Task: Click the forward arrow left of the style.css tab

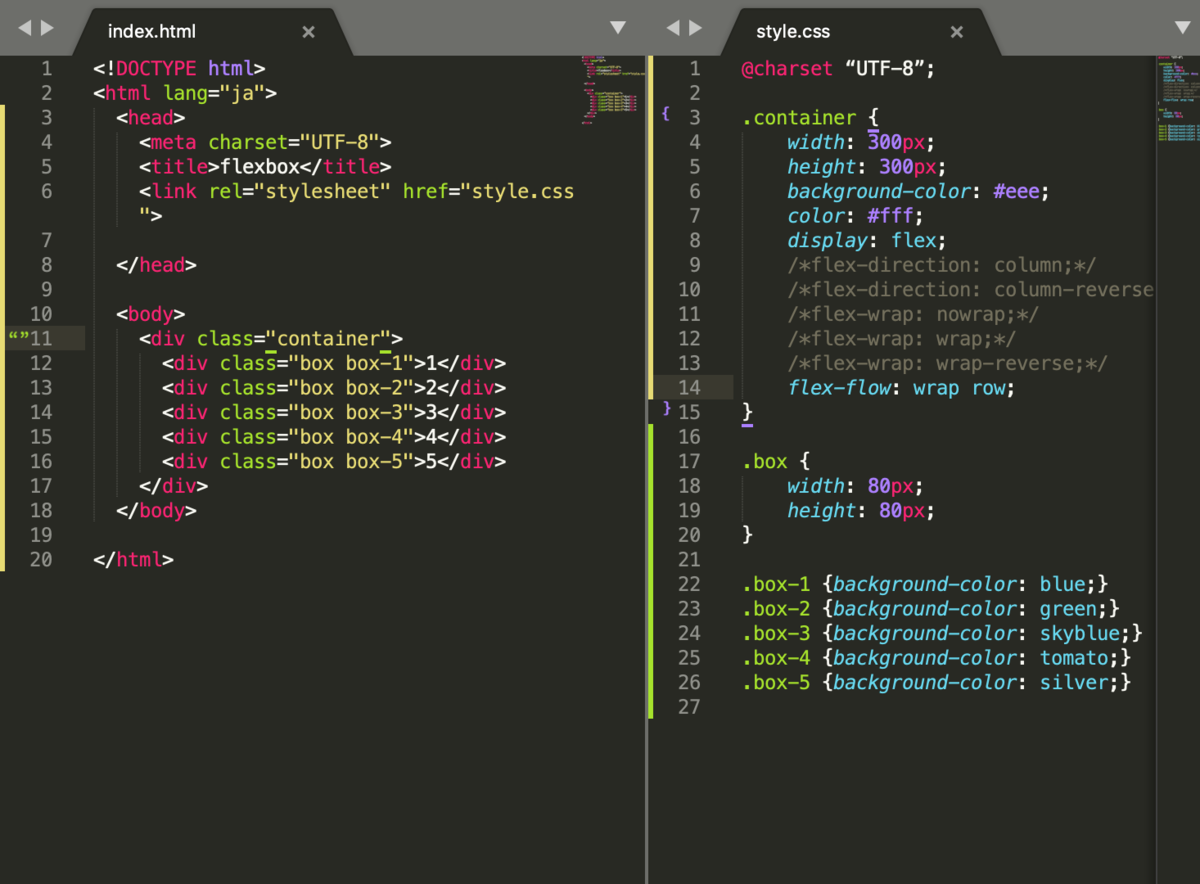Action: (x=695, y=28)
